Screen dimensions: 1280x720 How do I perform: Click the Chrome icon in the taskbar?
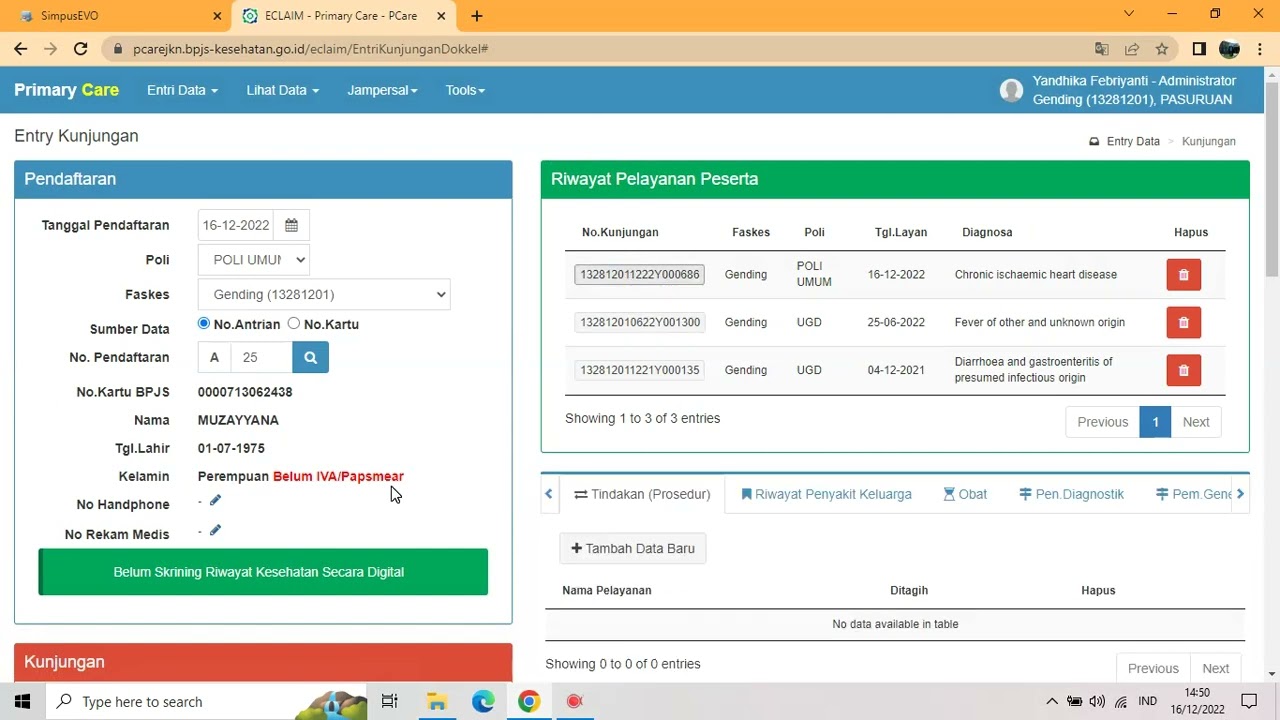pos(529,701)
